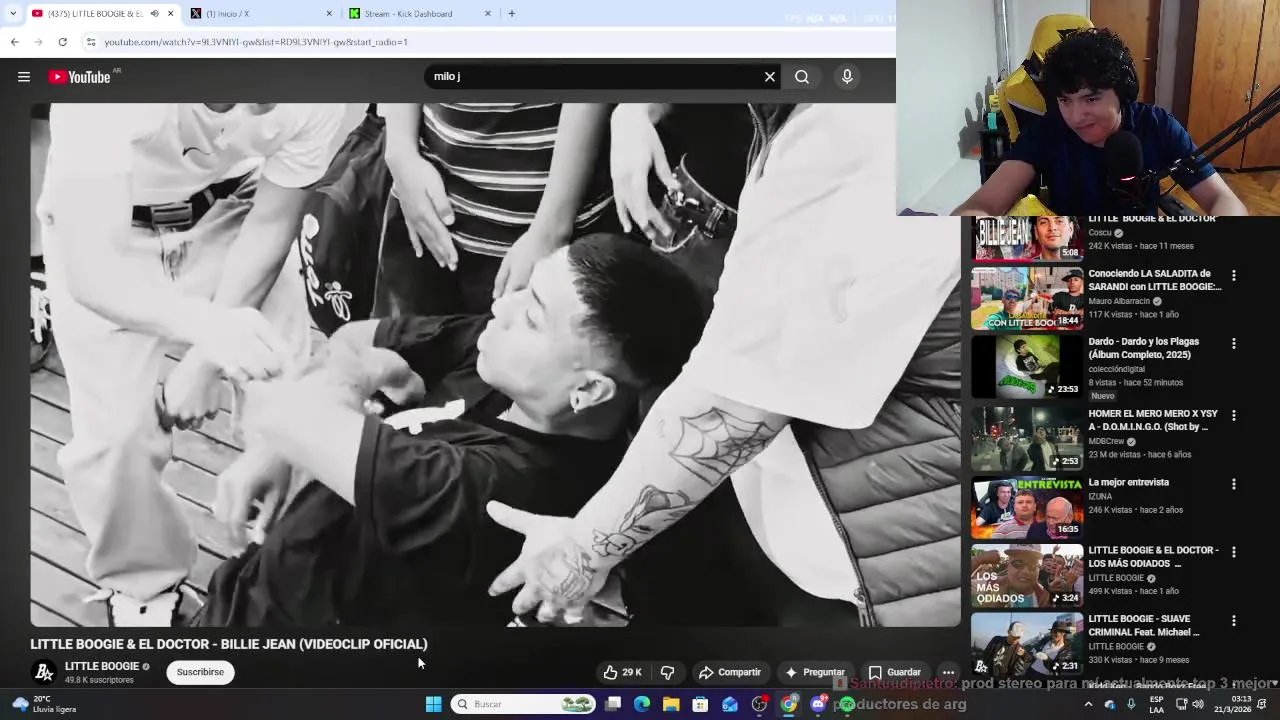
Task: Open Conociendo LA SALADITA video thumbnail
Action: [1027, 298]
